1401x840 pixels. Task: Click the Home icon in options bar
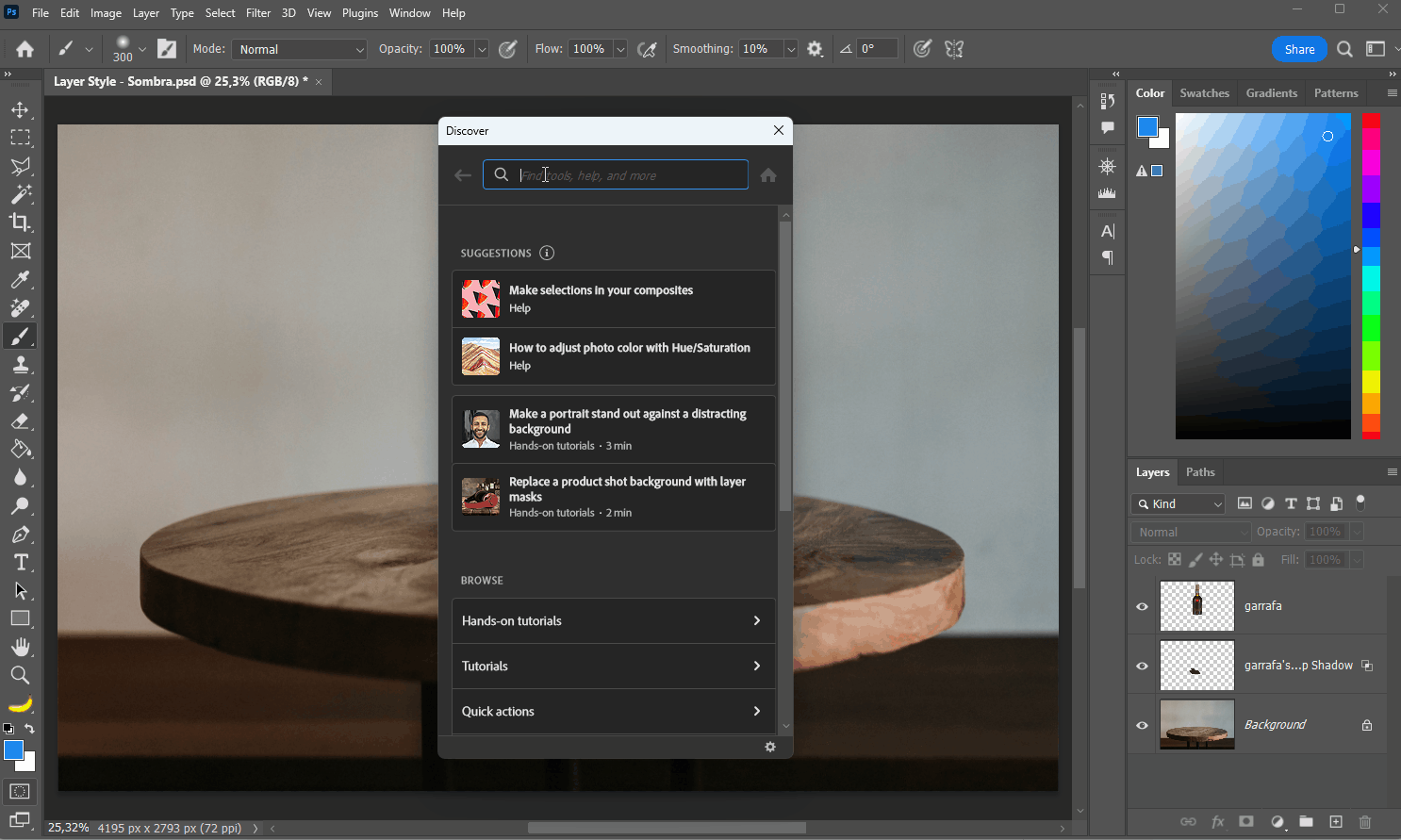(x=25, y=49)
